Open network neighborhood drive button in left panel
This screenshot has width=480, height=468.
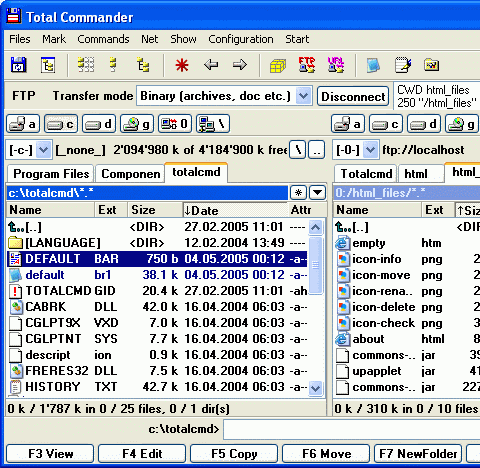[x=213, y=124]
